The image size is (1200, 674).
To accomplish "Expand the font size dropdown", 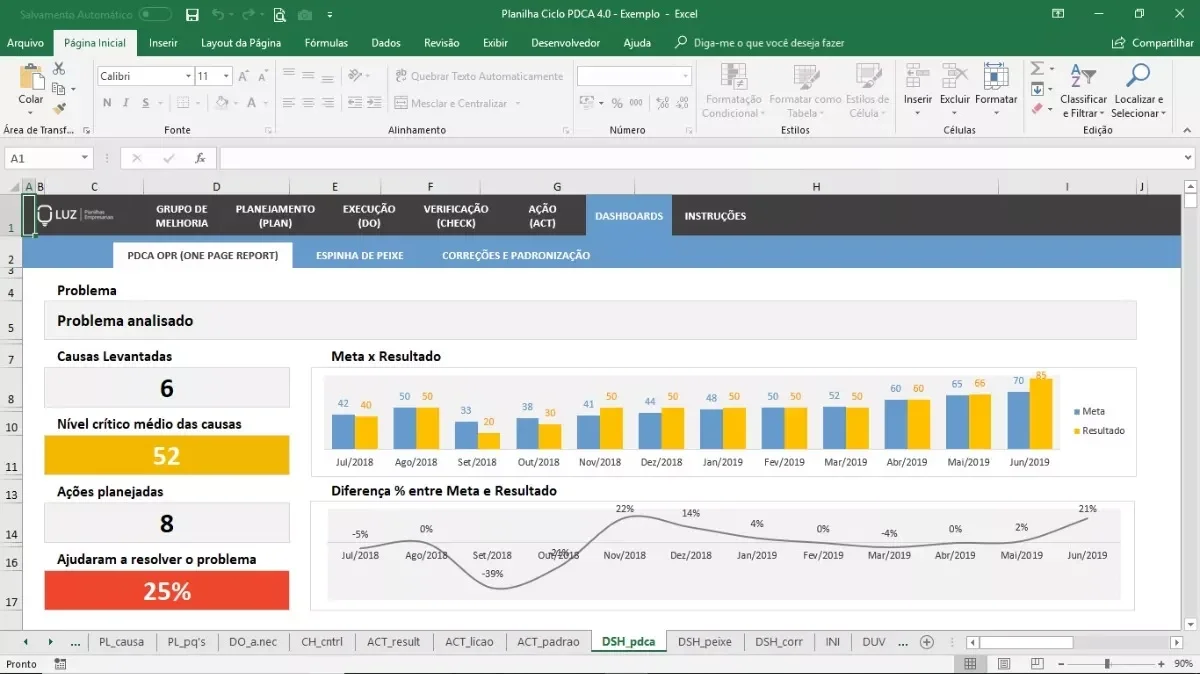I will click(x=227, y=76).
